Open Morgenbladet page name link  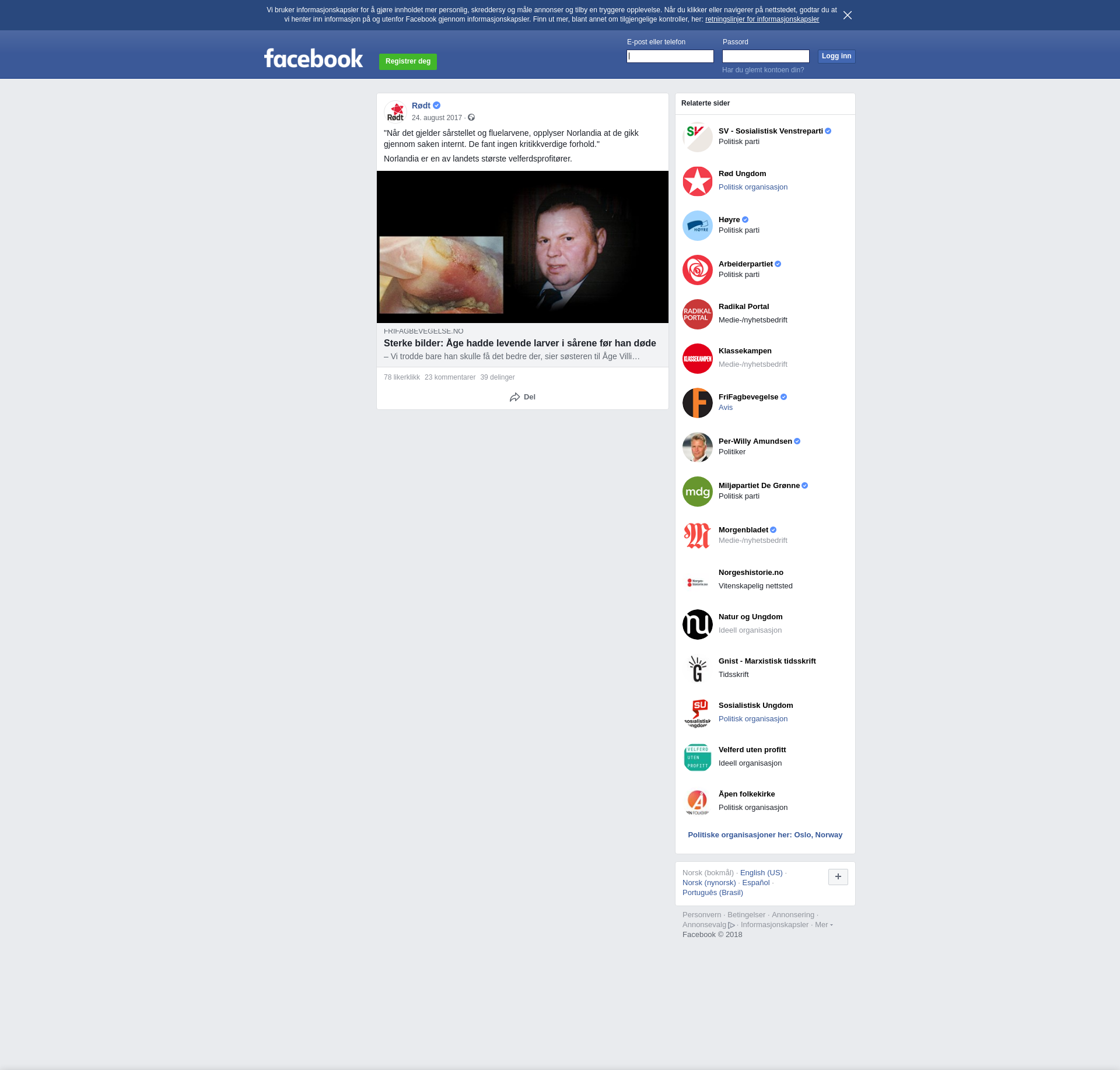pos(743,530)
